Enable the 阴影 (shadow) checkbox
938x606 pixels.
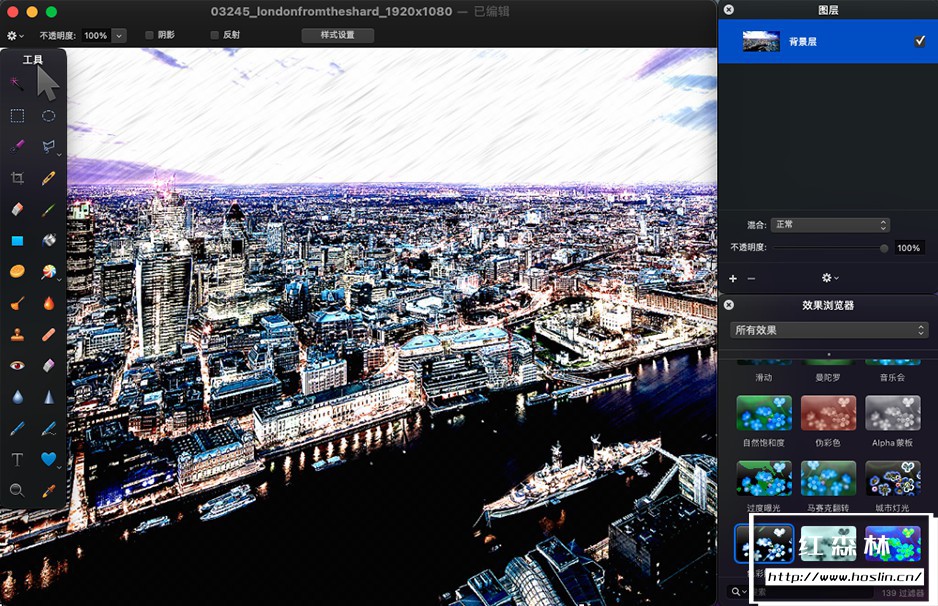[x=150, y=35]
